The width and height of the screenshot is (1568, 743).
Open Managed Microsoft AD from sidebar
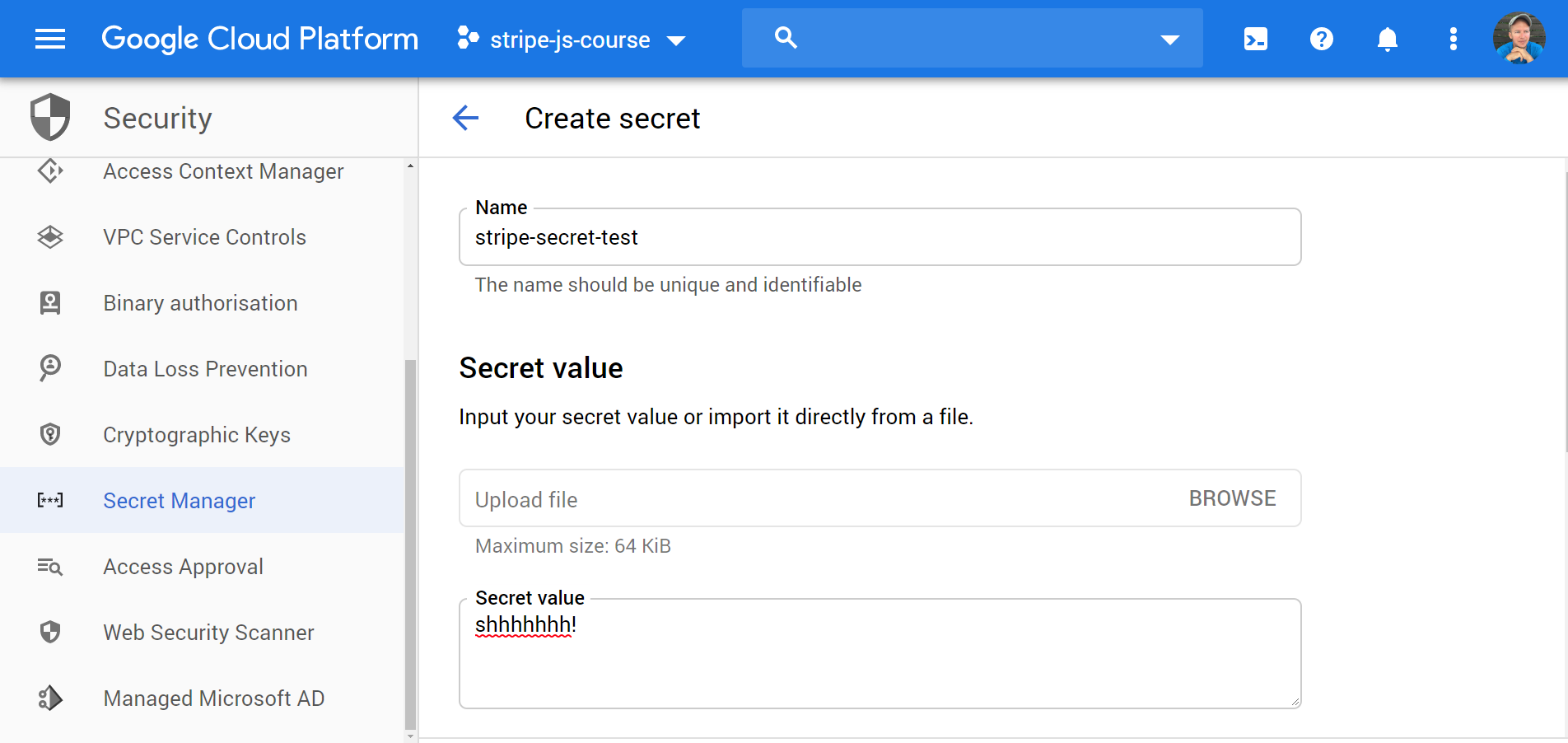[213, 698]
